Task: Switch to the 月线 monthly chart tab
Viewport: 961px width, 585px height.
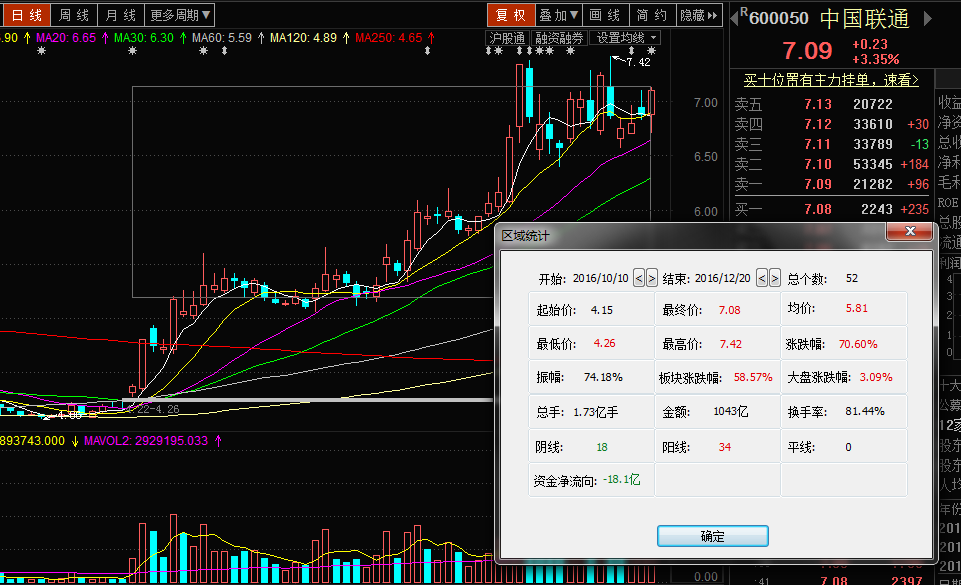Action: tap(121, 15)
